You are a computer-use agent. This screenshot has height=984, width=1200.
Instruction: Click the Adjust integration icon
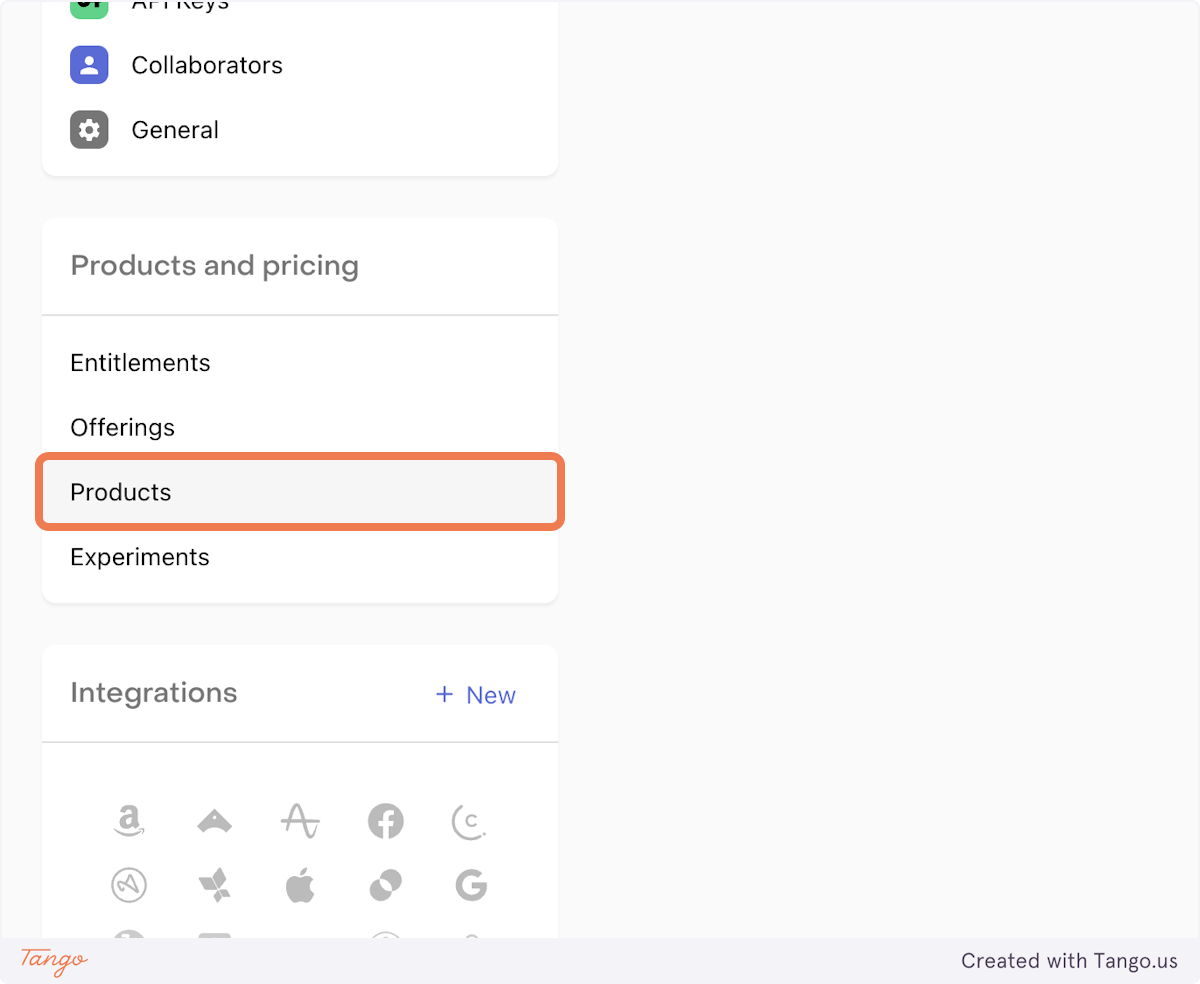128,885
